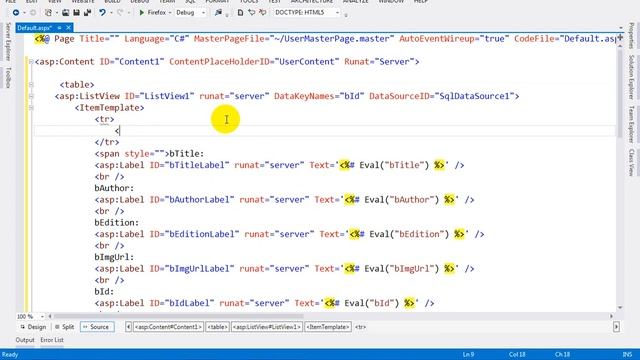Image resolution: width=640 pixels, height=360 pixels.
Task: Open the undo history dropdown arrow
Action: tap(110, 13)
